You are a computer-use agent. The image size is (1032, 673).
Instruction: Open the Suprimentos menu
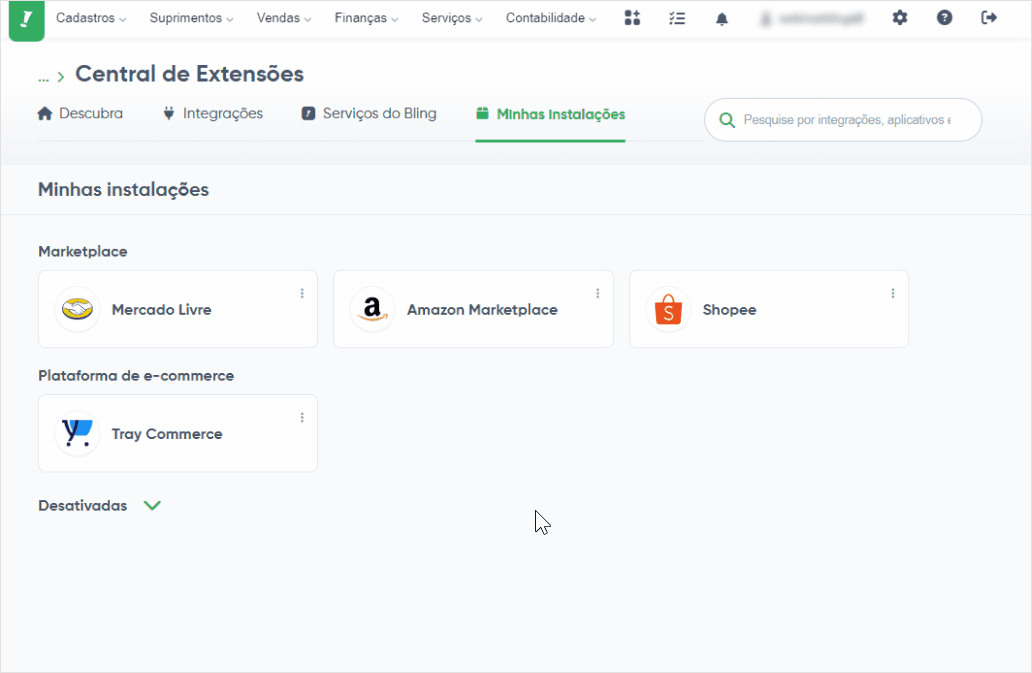click(x=192, y=18)
